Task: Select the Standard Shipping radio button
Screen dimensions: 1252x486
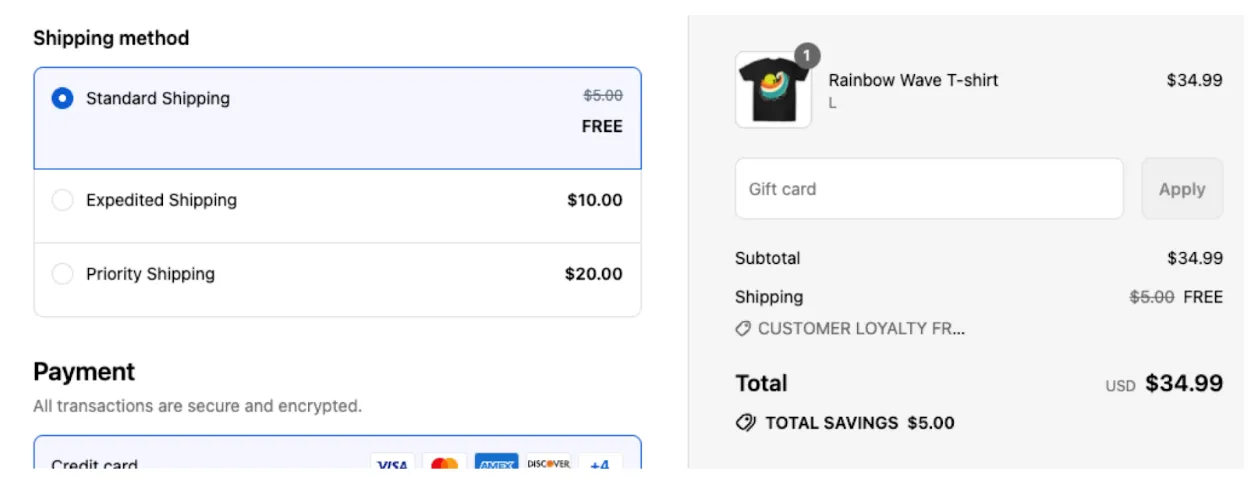Action: click(x=62, y=98)
